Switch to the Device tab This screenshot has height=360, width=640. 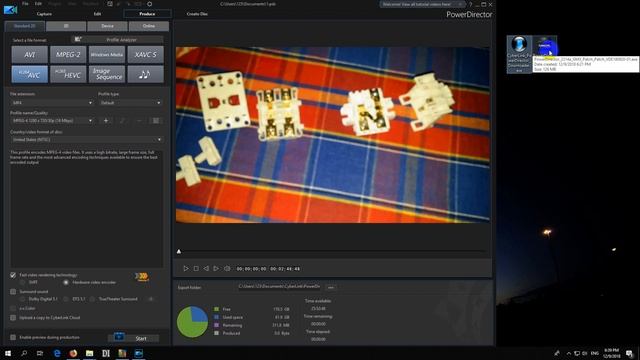[107, 26]
